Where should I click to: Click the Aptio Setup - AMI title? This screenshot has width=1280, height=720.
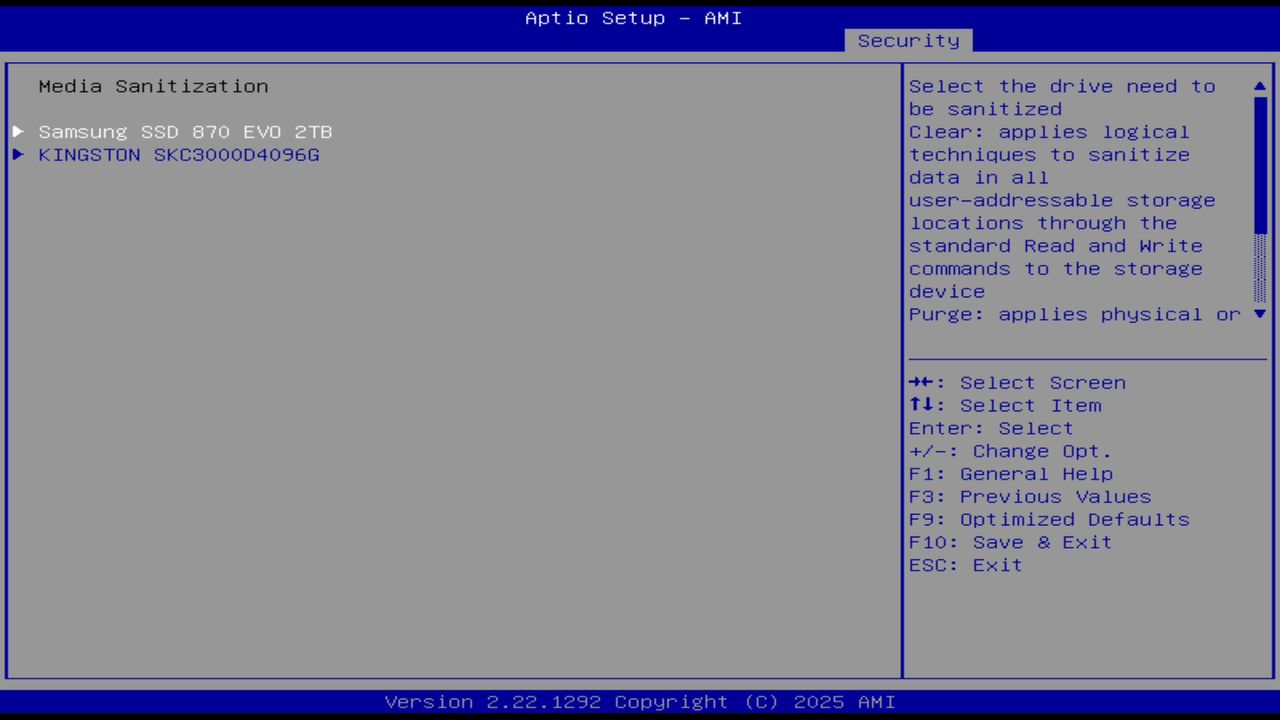click(x=634, y=18)
